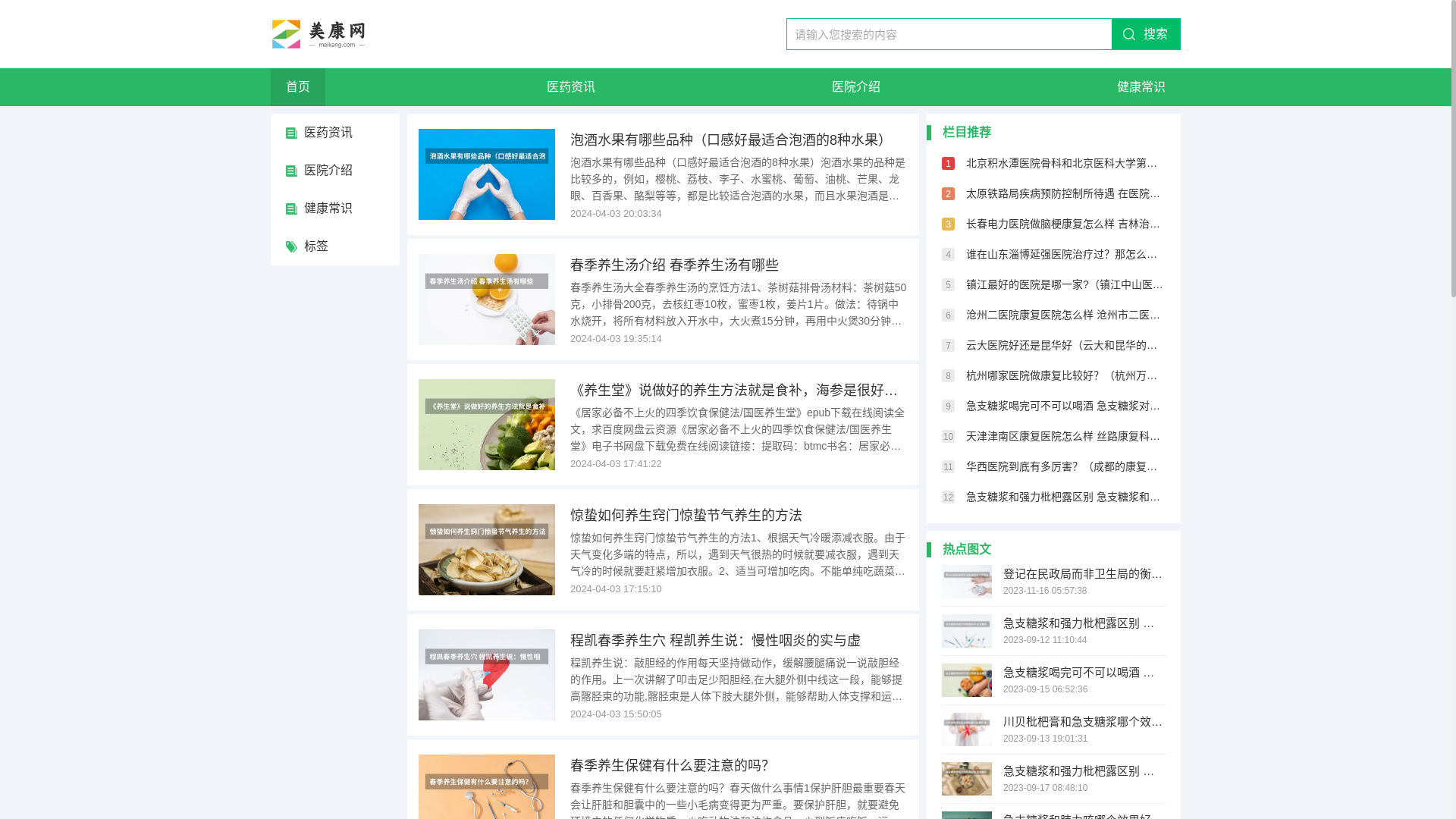Viewport: 1456px width, 819px height.
Task: Click the 医院介绍 sidebar list icon
Action: [x=291, y=171]
